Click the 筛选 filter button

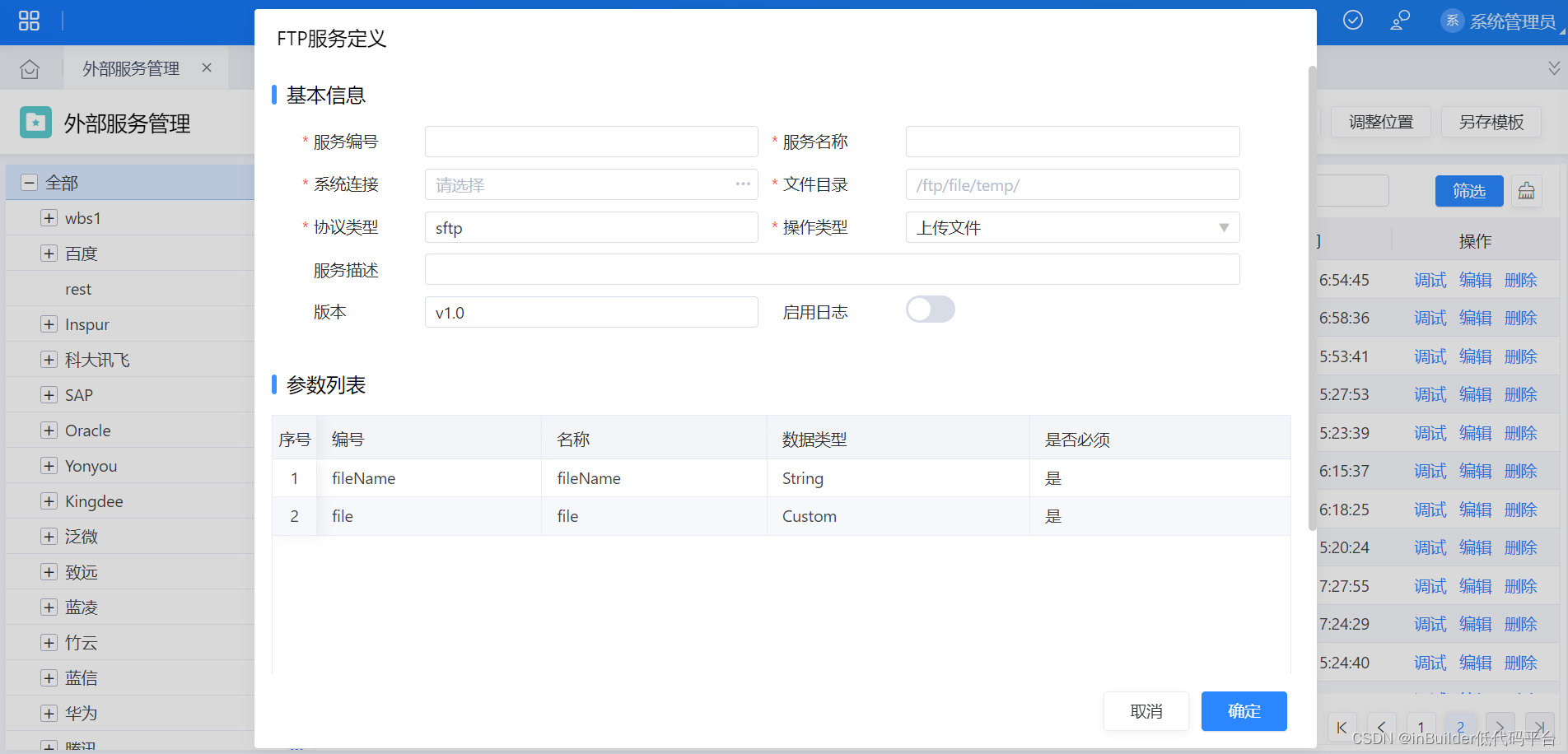point(1469,191)
